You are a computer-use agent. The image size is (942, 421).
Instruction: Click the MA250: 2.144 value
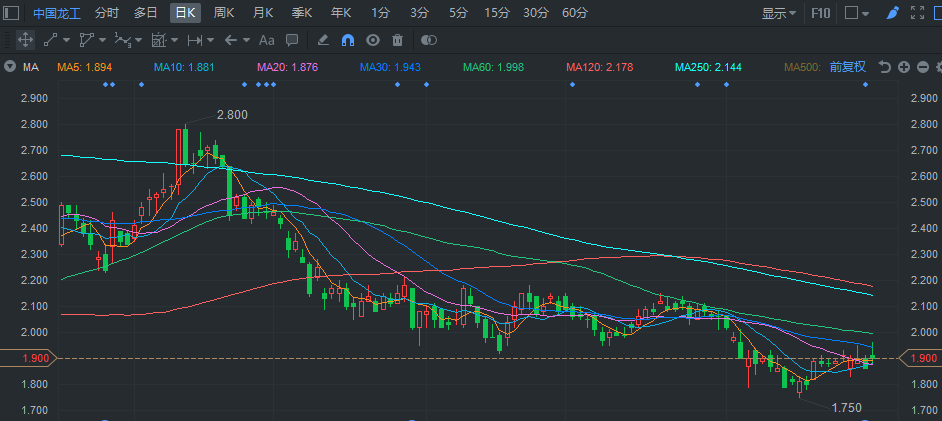coord(708,67)
